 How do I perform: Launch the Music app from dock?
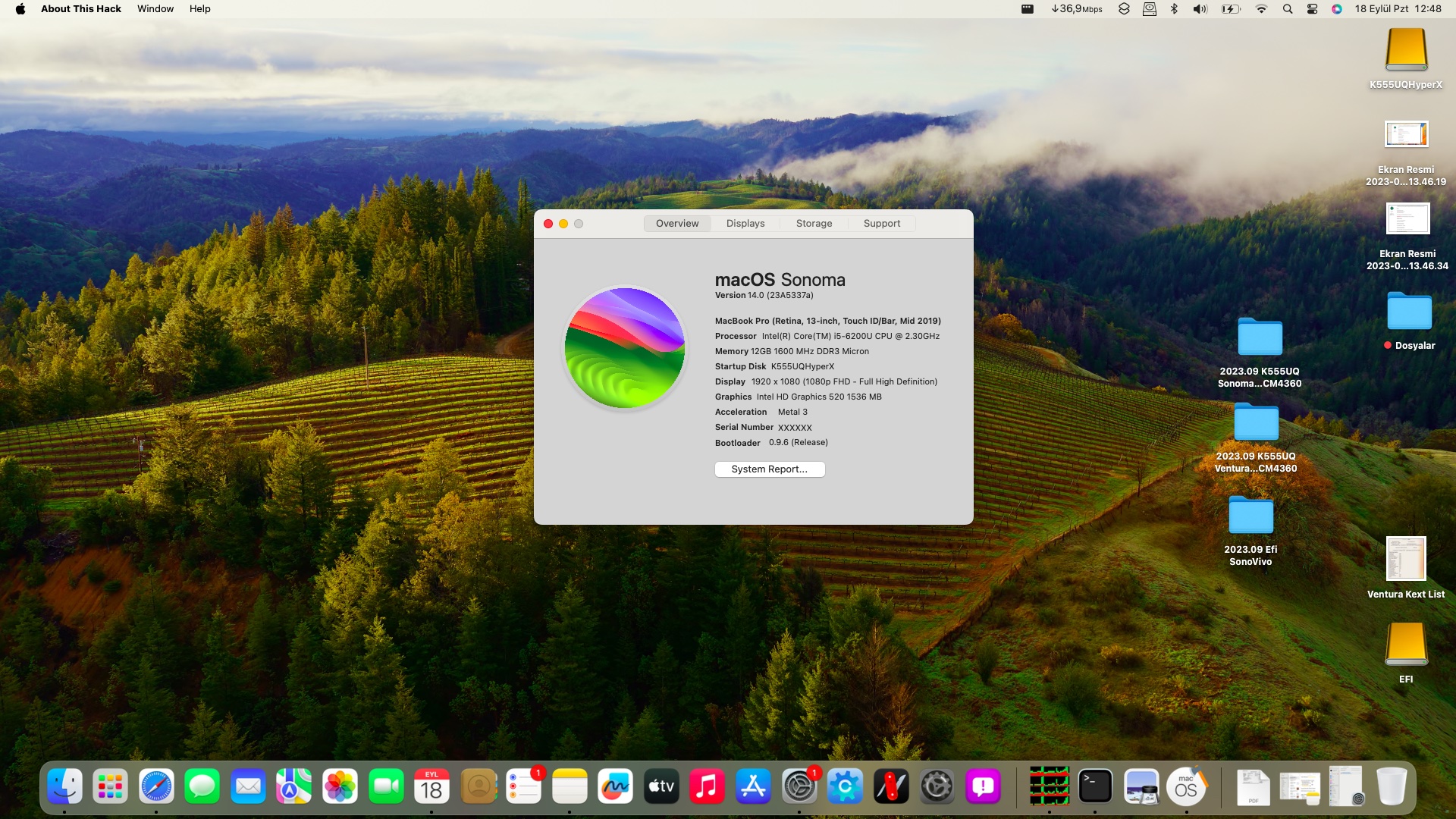pyautogui.click(x=707, y=786)
